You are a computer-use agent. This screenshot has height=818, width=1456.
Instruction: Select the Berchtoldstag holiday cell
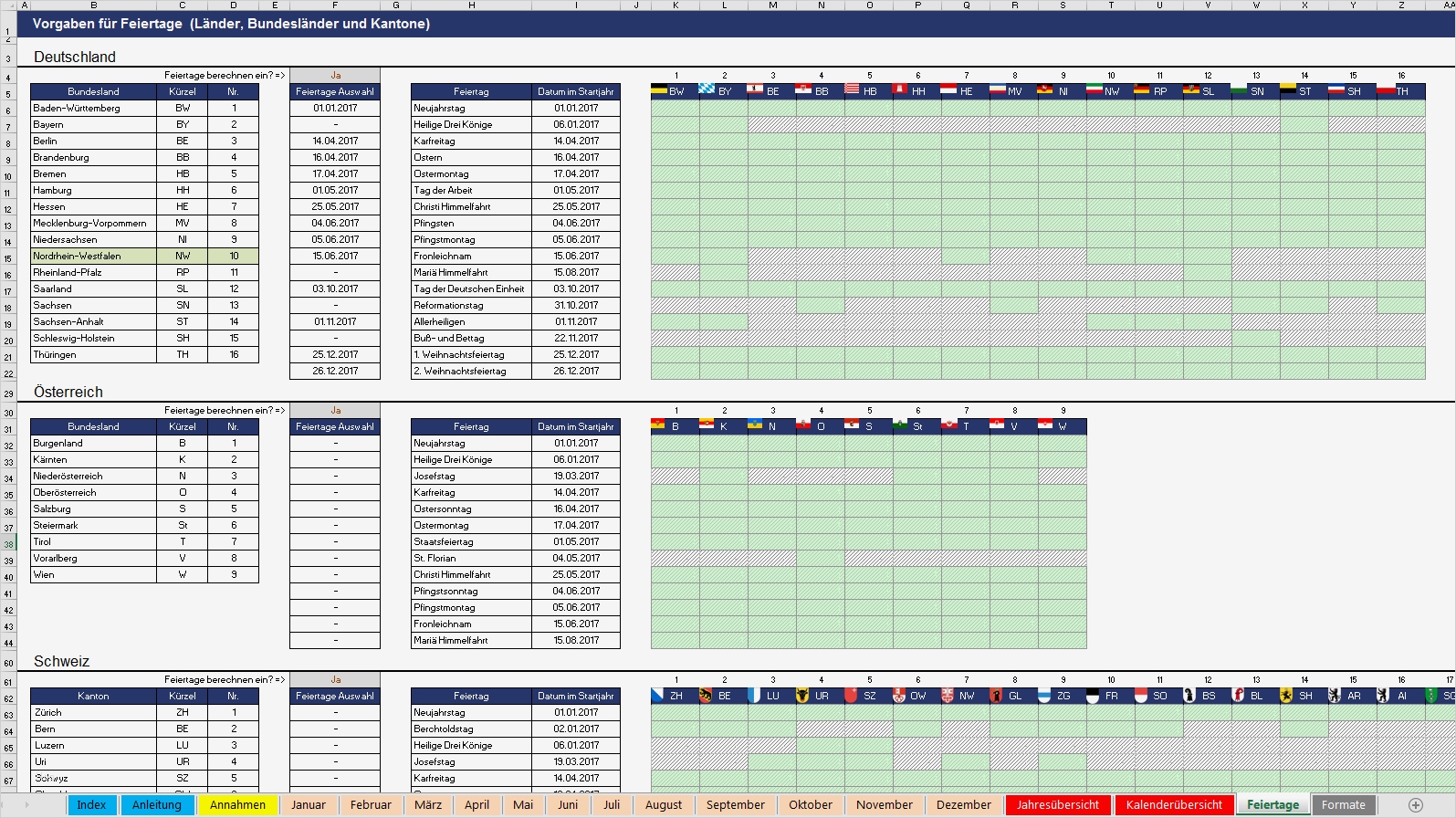coord(471,729)
